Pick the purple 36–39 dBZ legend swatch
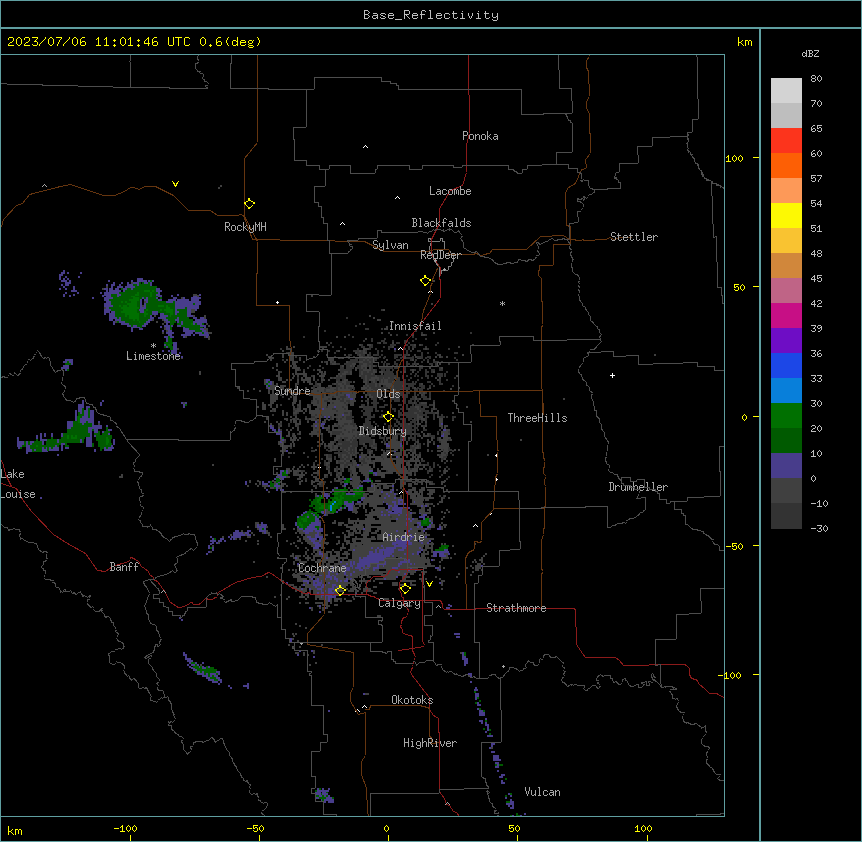Viewport: 862px width, 842px height. 786,341
